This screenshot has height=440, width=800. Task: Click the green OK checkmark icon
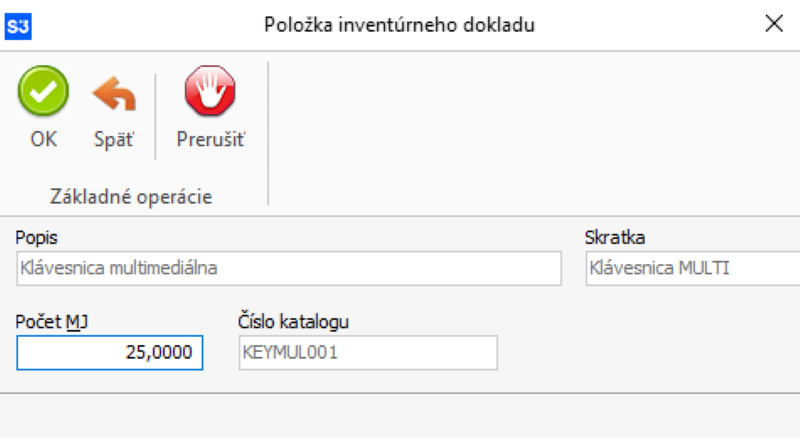click(x=43, y=96)
